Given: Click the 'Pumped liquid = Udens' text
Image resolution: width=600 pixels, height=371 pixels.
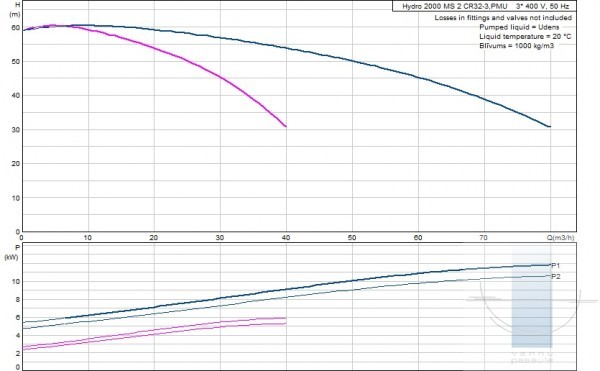Looking at the screenshot, I should click(519, 27).
